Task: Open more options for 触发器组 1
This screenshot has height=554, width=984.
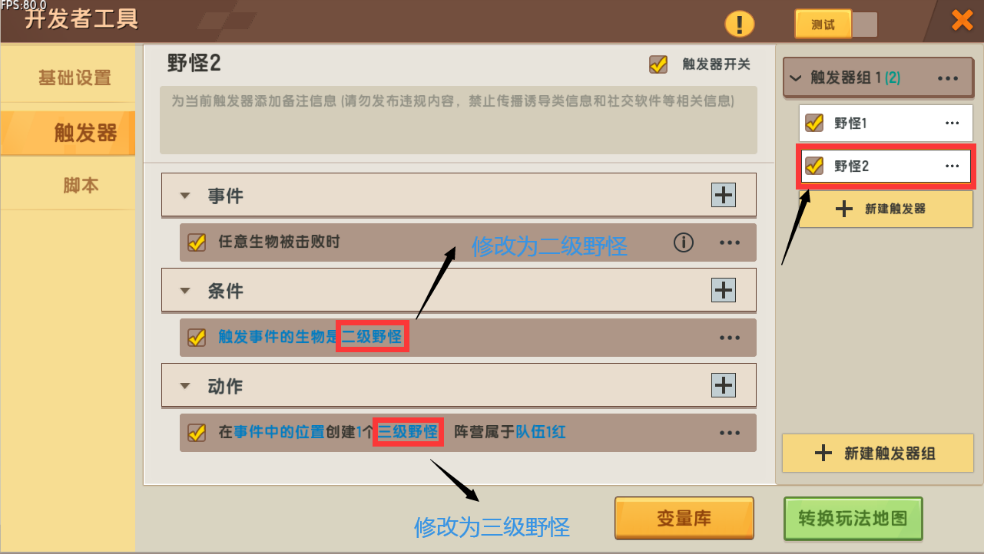Action: pyautogui.click(x=948, y=78)
